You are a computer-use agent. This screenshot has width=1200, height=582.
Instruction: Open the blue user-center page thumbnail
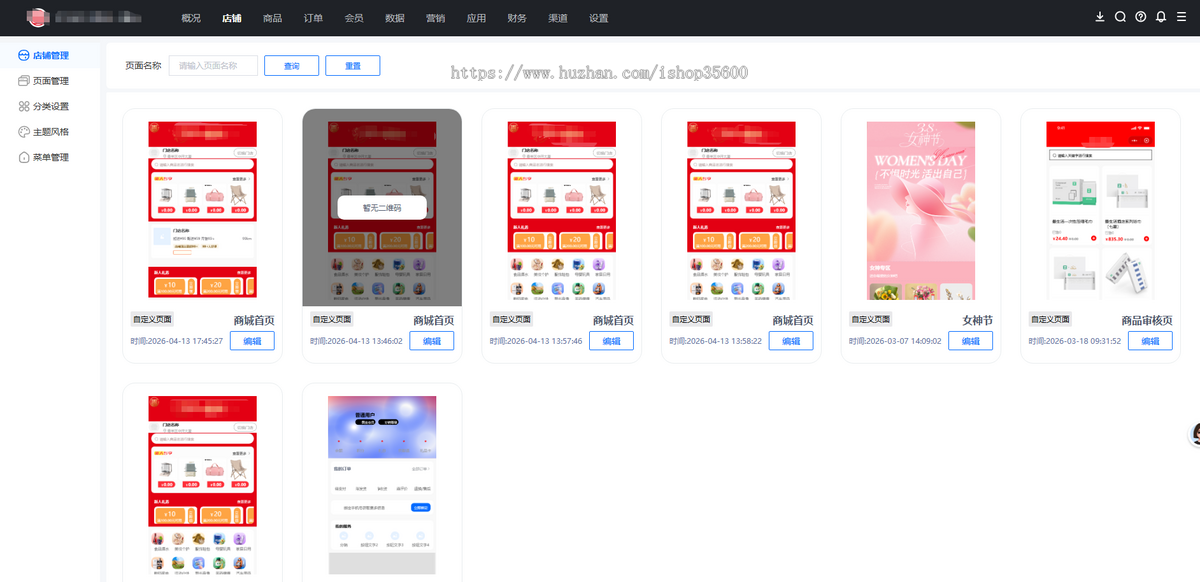coord(382,485)
